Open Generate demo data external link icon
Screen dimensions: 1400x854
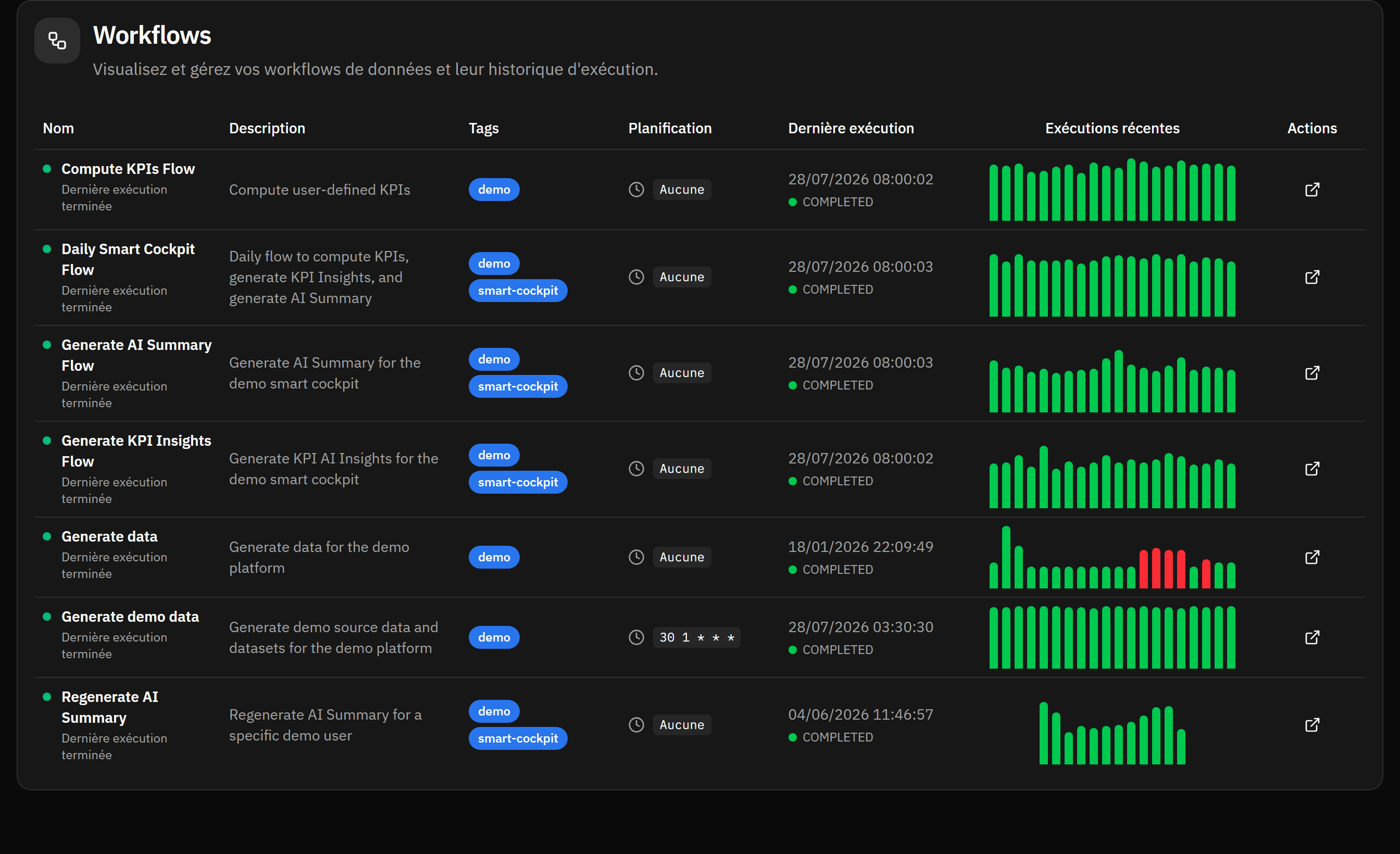click(x=1312, y=637)
